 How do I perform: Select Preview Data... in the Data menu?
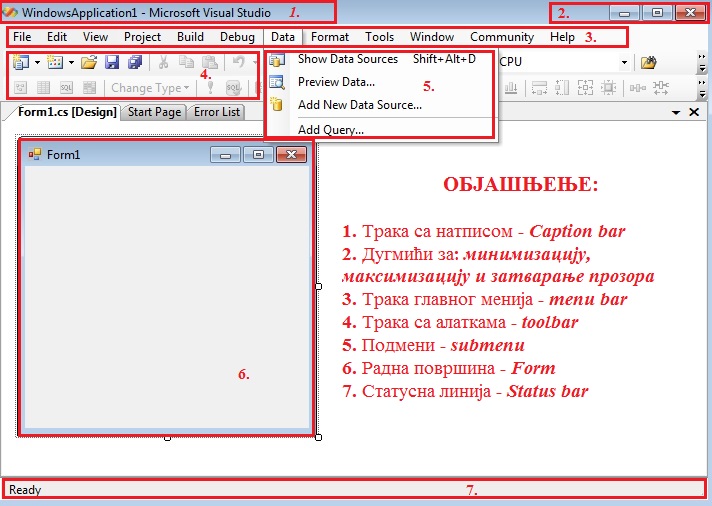pyautogui.click(x=381, y=82)
